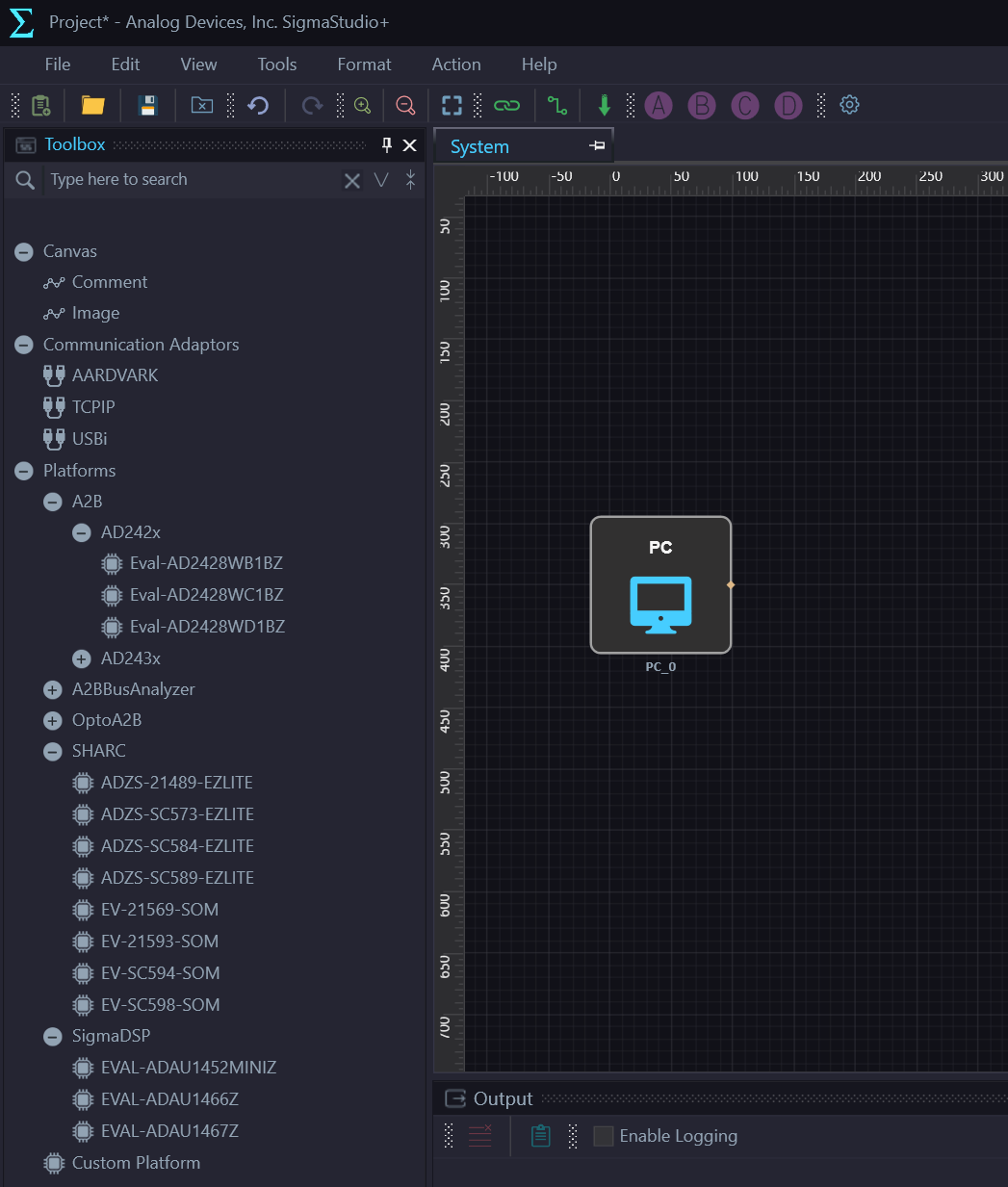Collapse the Canvas category
The height and width of the screenshot is (1187, 1008).
coord(24,252)
